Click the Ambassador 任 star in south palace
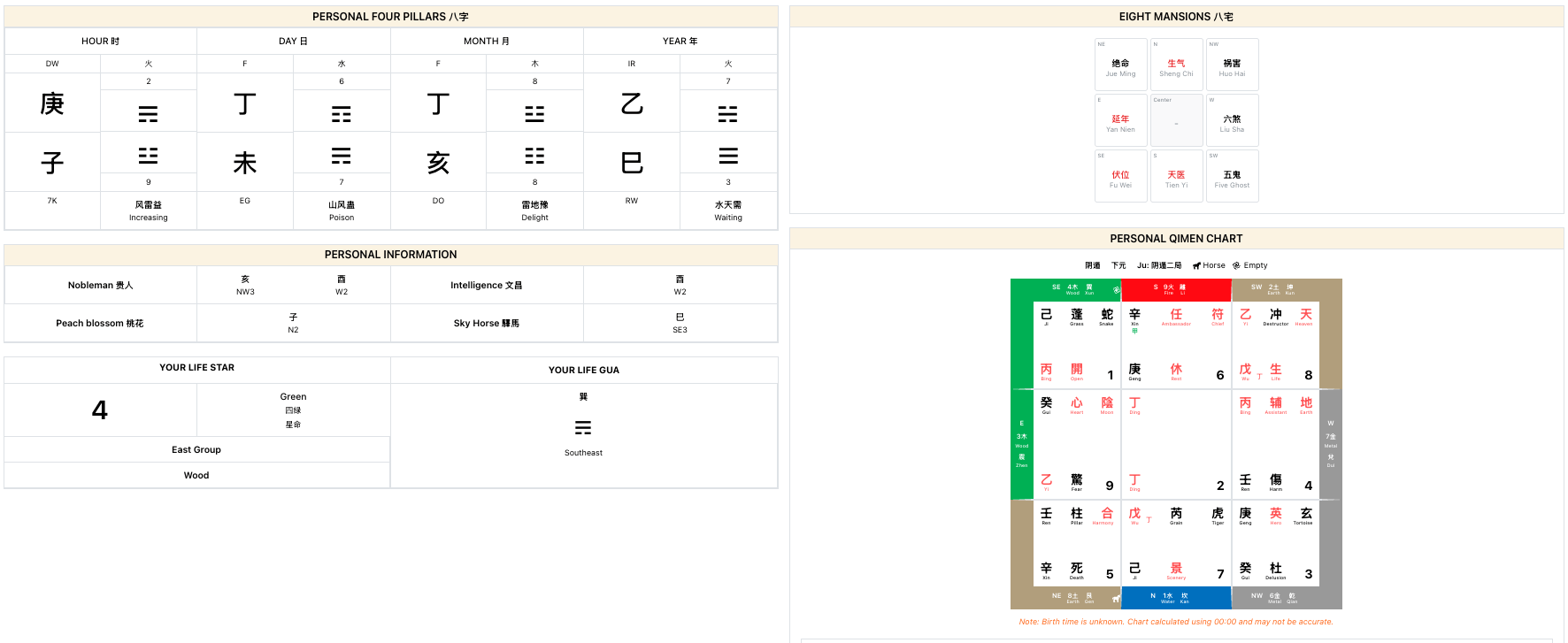 (1176, 317)
